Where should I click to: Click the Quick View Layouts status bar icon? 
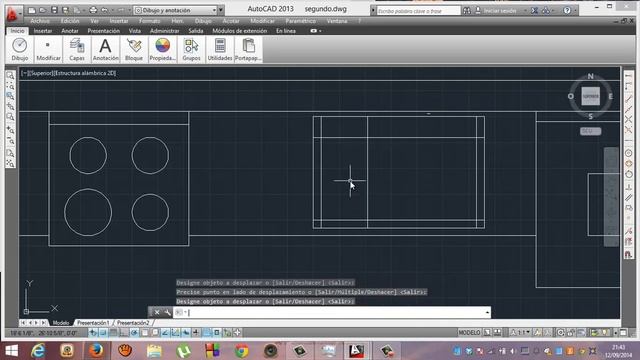click(487, 333)
